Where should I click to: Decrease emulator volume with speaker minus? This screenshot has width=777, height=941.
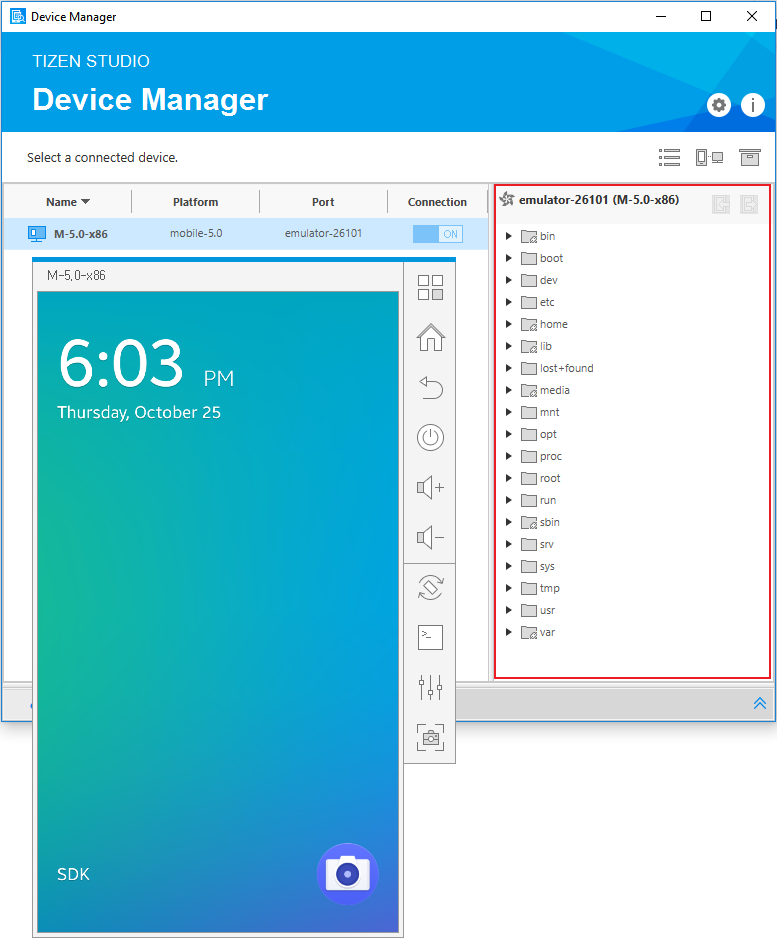430,538
